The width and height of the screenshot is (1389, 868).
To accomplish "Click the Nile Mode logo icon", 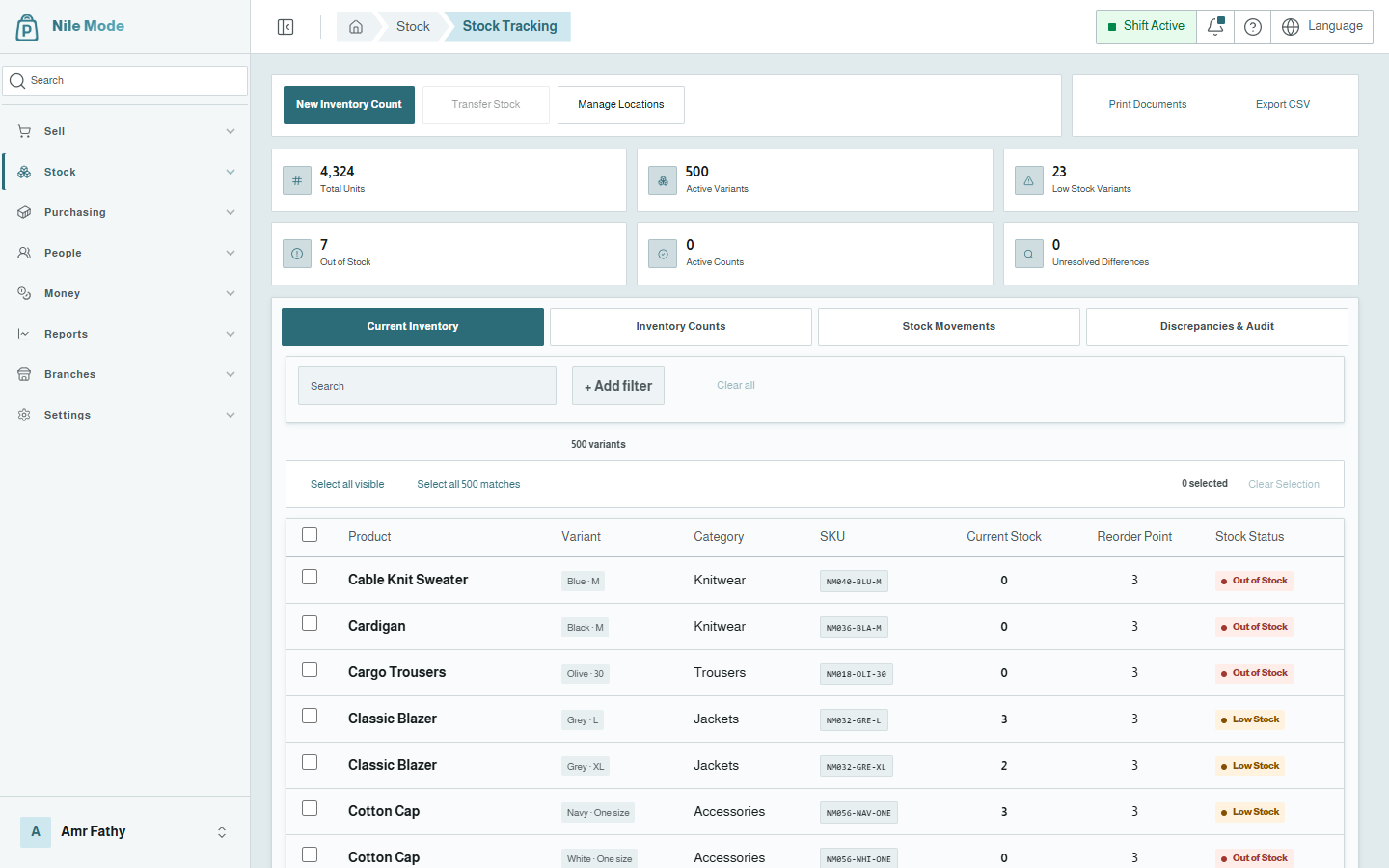I will click(27, 27).
